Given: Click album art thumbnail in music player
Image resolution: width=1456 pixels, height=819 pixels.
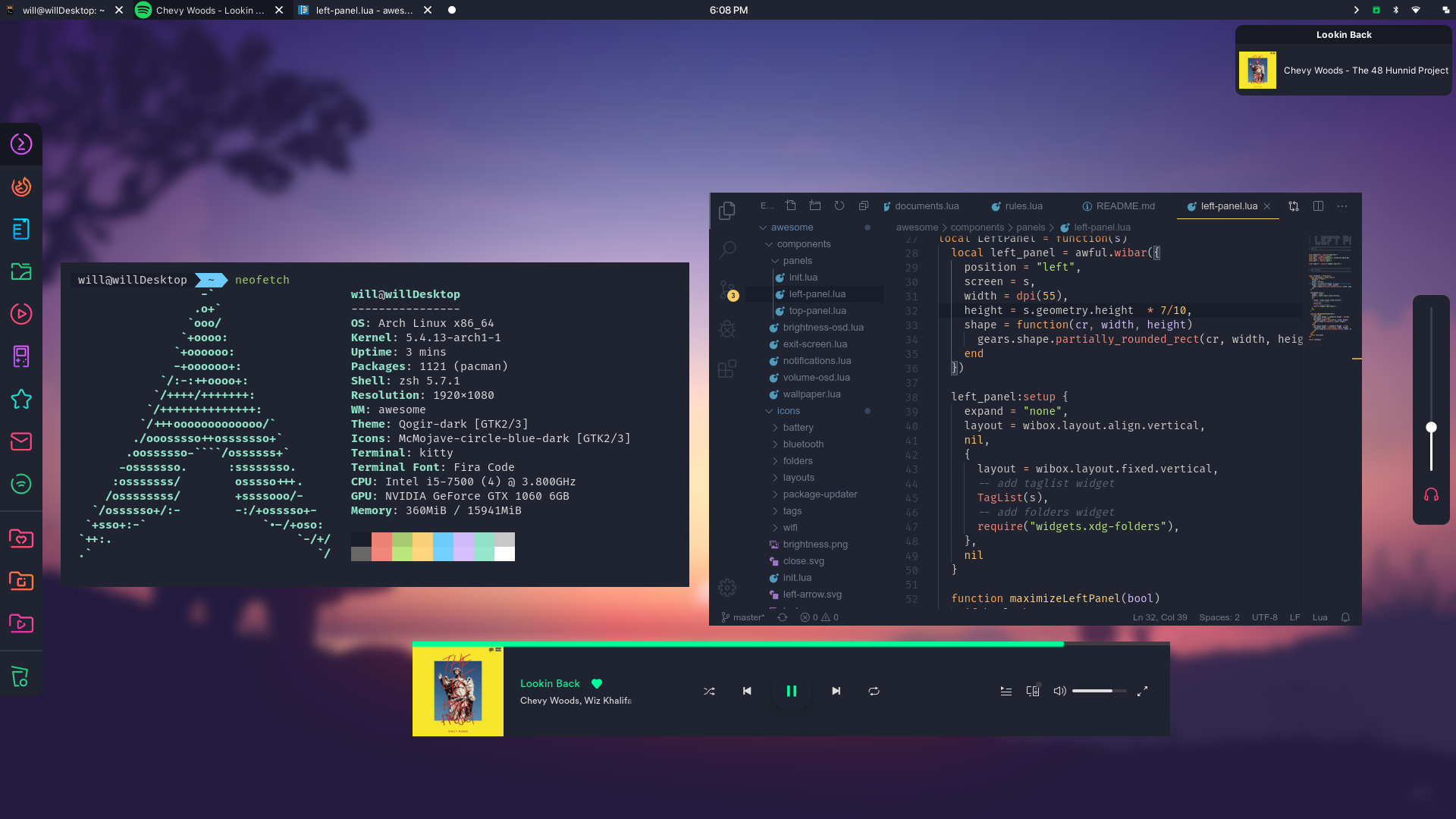Looking at the screenshot, I should (x=458, y=690).
